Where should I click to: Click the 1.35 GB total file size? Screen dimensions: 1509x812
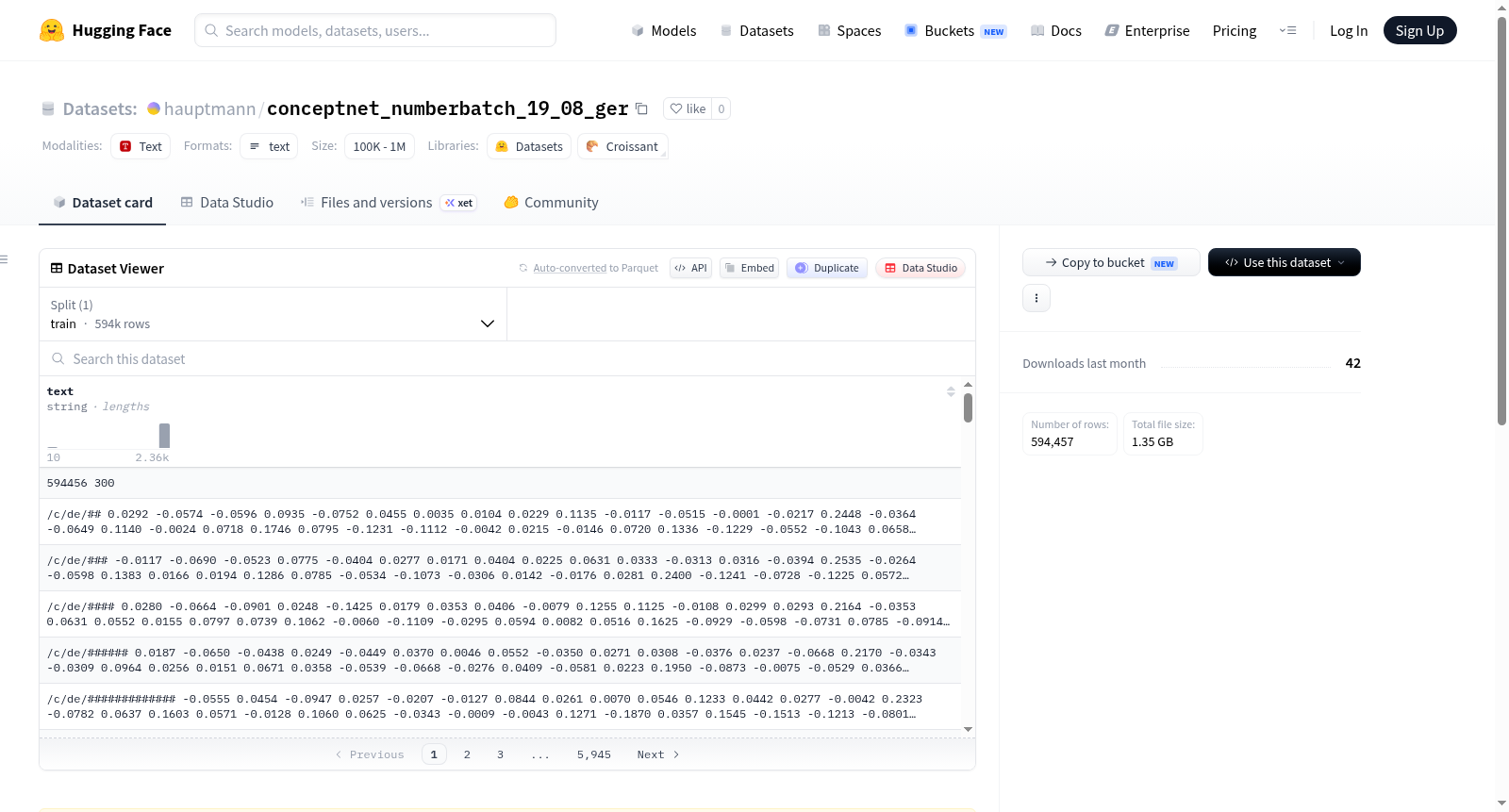(1152, 441)
